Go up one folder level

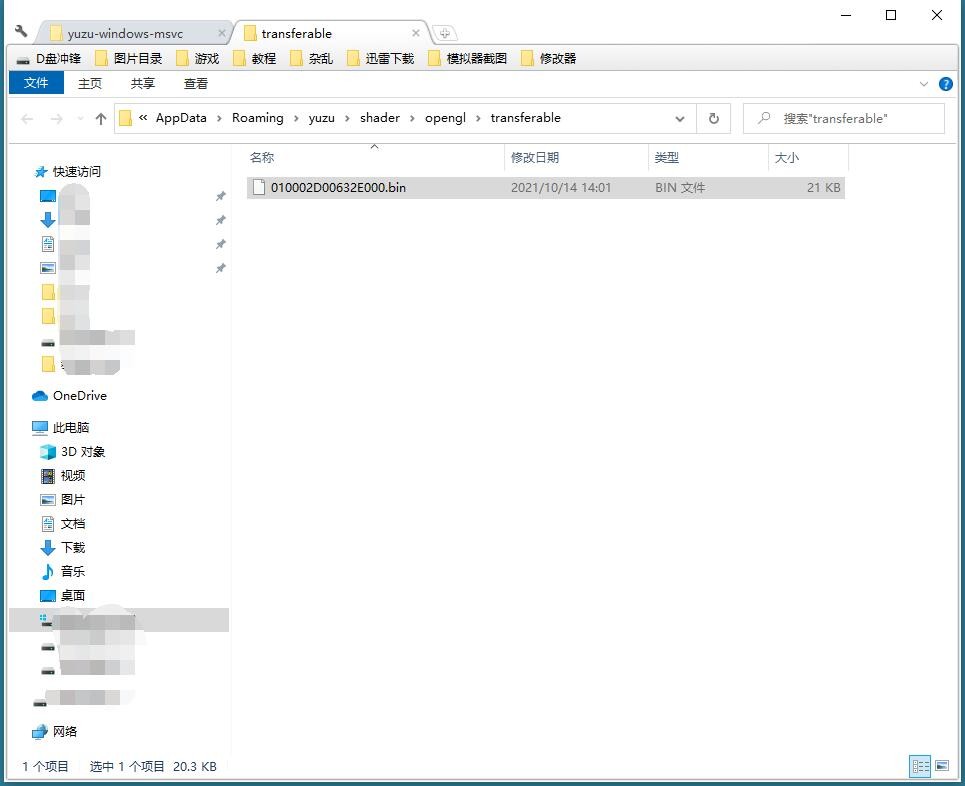pyautogui.click(x=101, y=119)
